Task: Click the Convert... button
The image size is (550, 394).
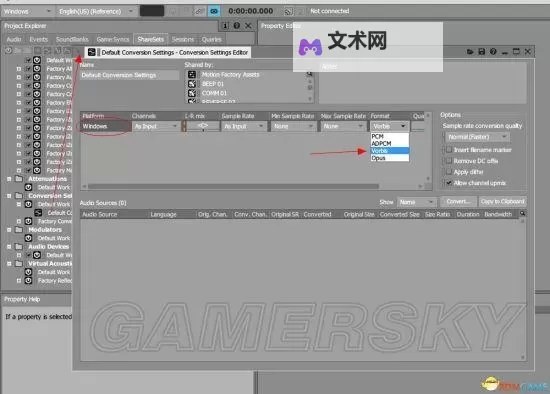Action: coord(458,202)
